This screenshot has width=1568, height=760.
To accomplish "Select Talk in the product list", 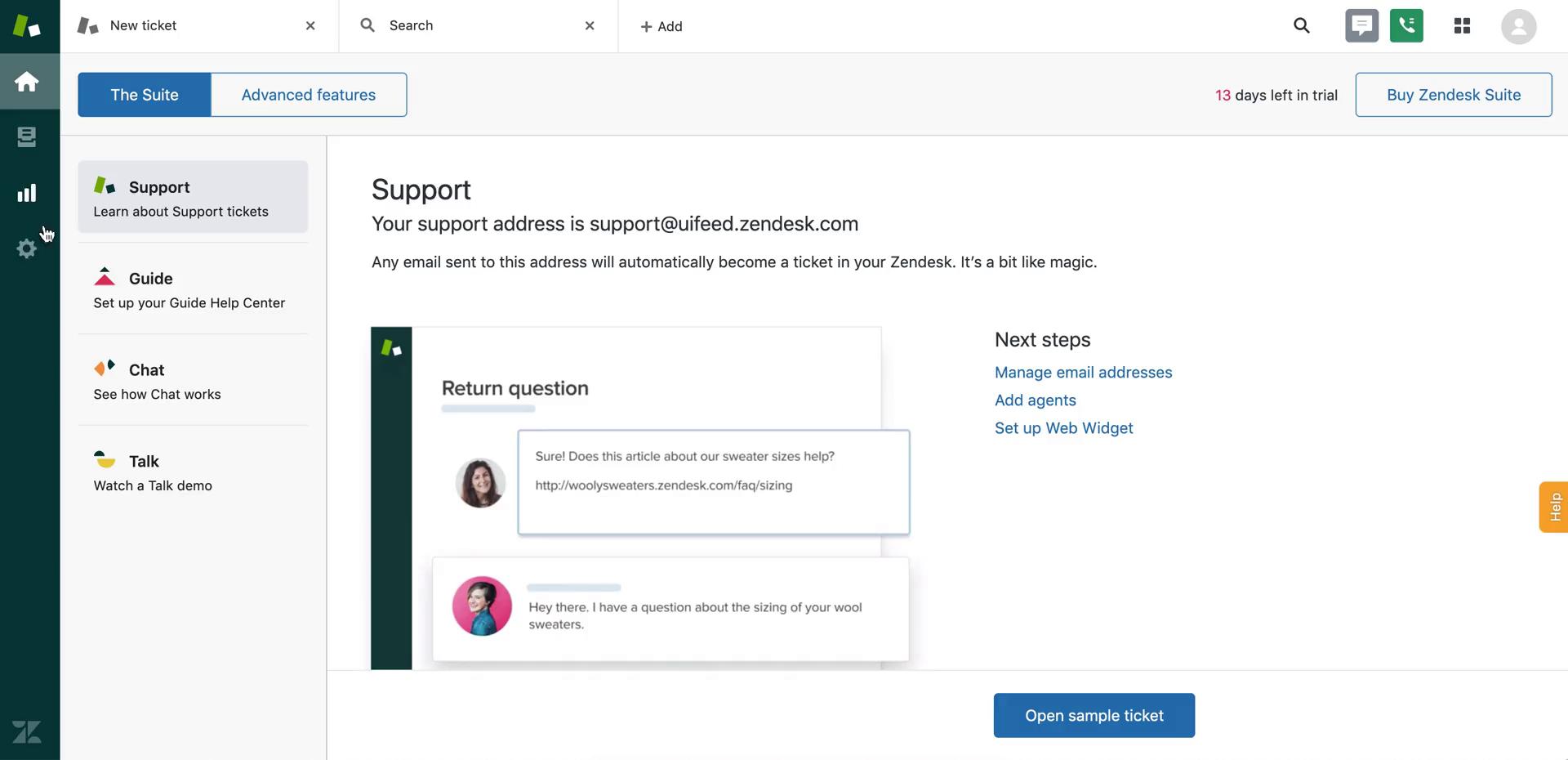I will coord(193,472).
